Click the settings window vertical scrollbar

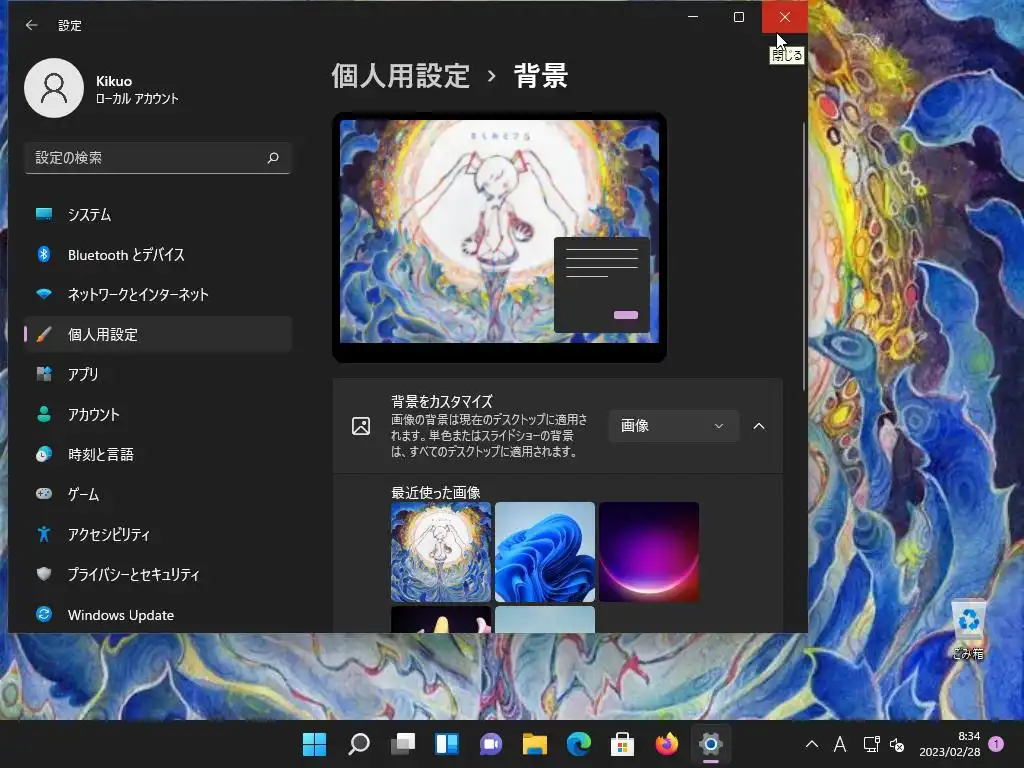click(803, 256)
